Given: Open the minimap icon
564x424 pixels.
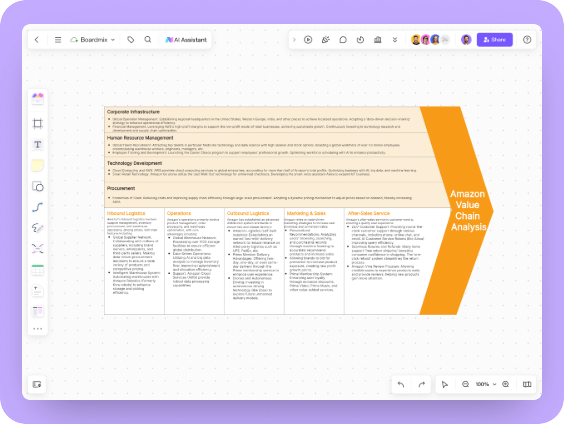Looking at the screenshot, I should [527, 384].
